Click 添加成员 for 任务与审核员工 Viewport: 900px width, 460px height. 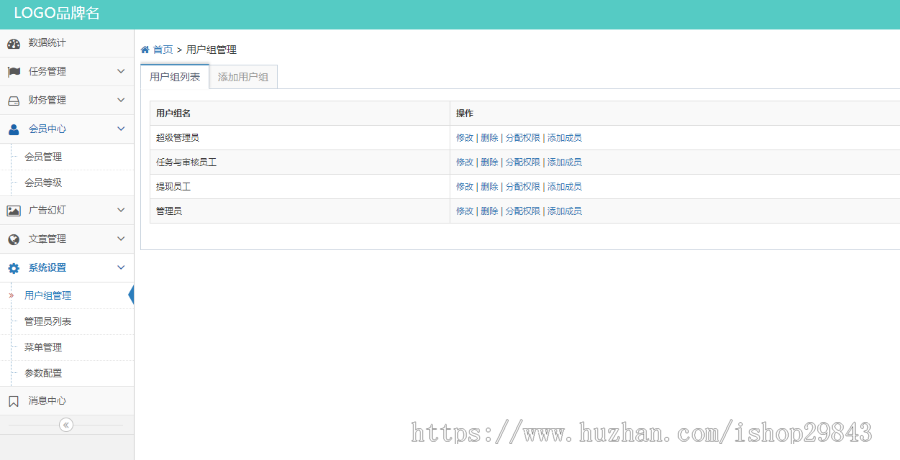tap(564, 163)
